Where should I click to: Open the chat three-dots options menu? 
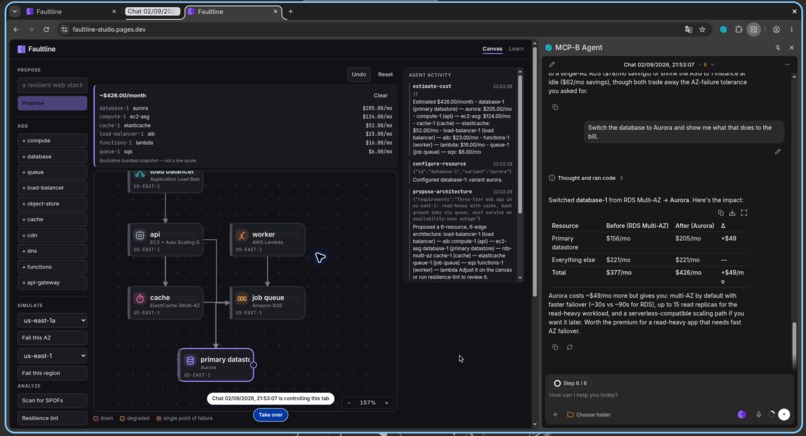click(x=787, y=65)
